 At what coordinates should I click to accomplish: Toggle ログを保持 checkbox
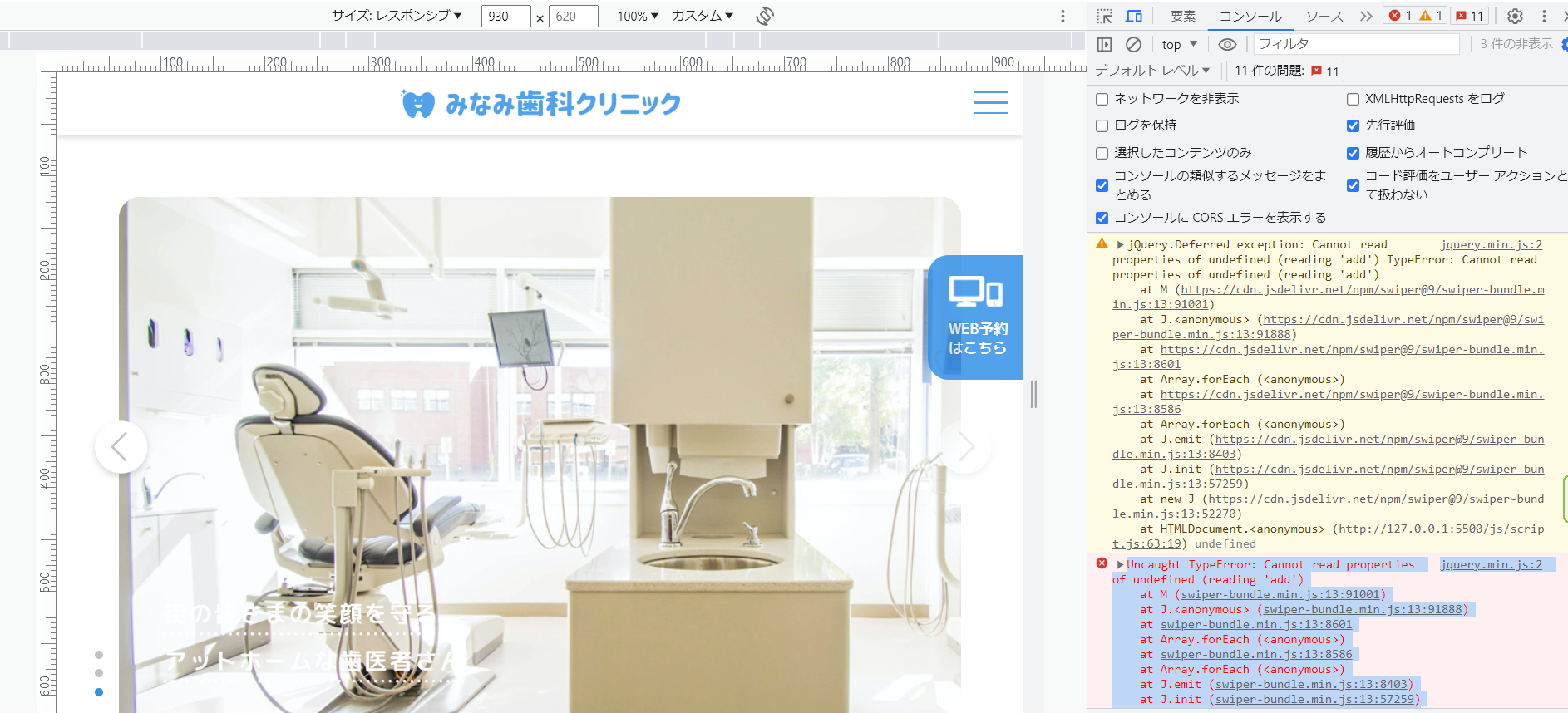click(x=1102, y=125)
